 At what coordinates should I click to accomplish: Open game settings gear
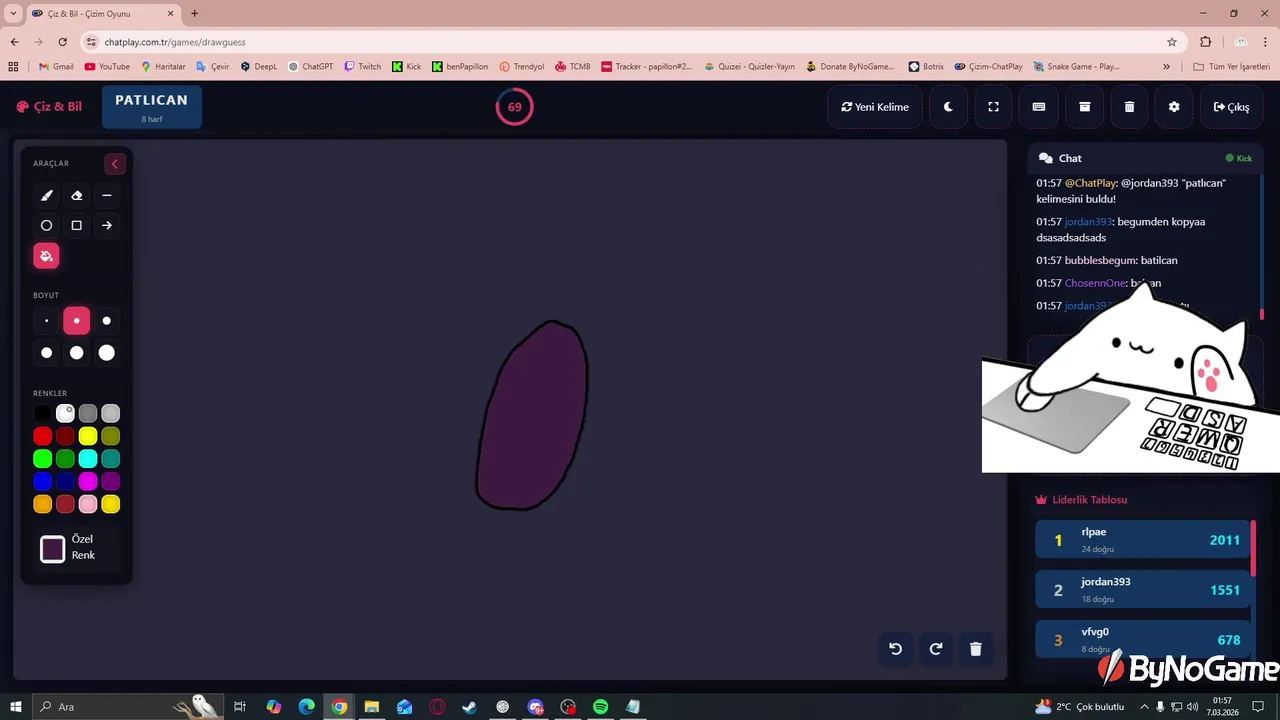coord(1174,107)
